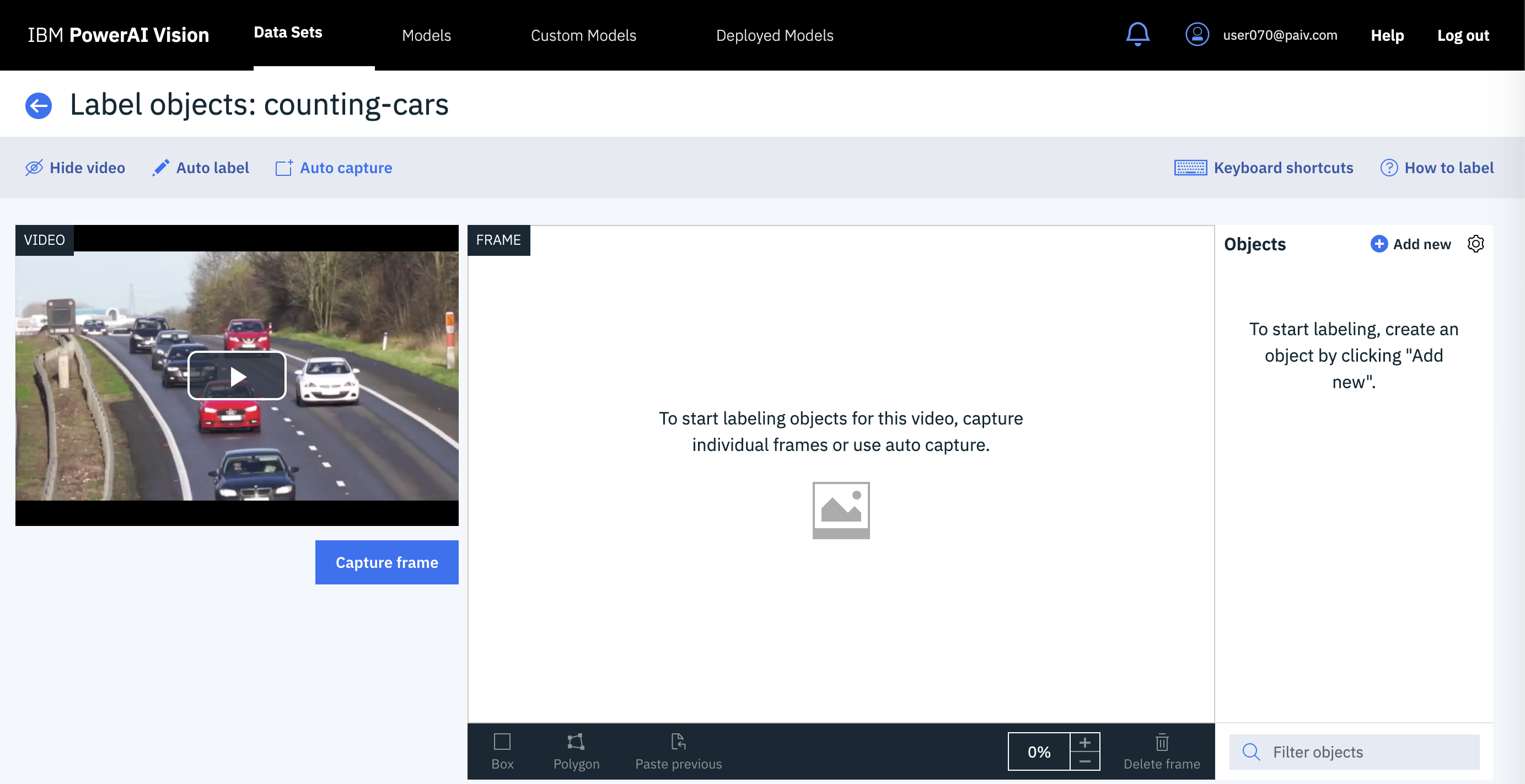
Task: Switch to the Models tab
Action: pyautogui.click(x=426, y=35)
